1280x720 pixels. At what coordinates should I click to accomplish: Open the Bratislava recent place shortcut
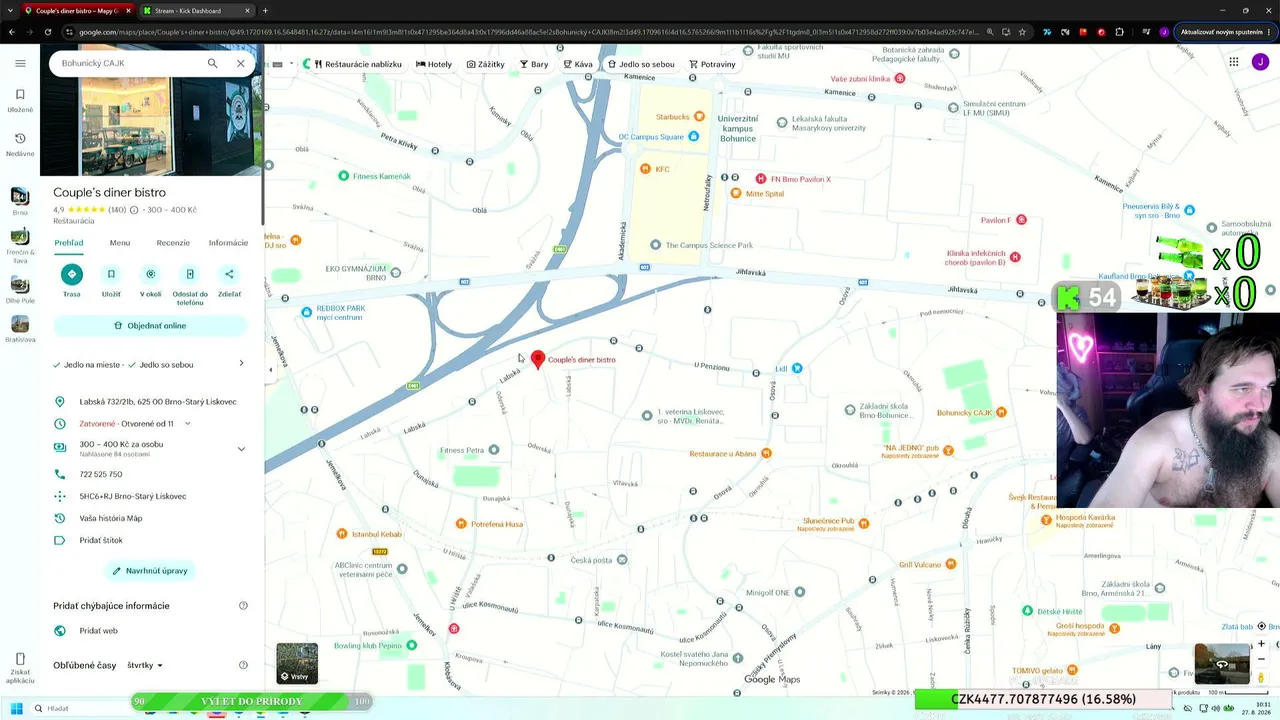click(20, 328)
